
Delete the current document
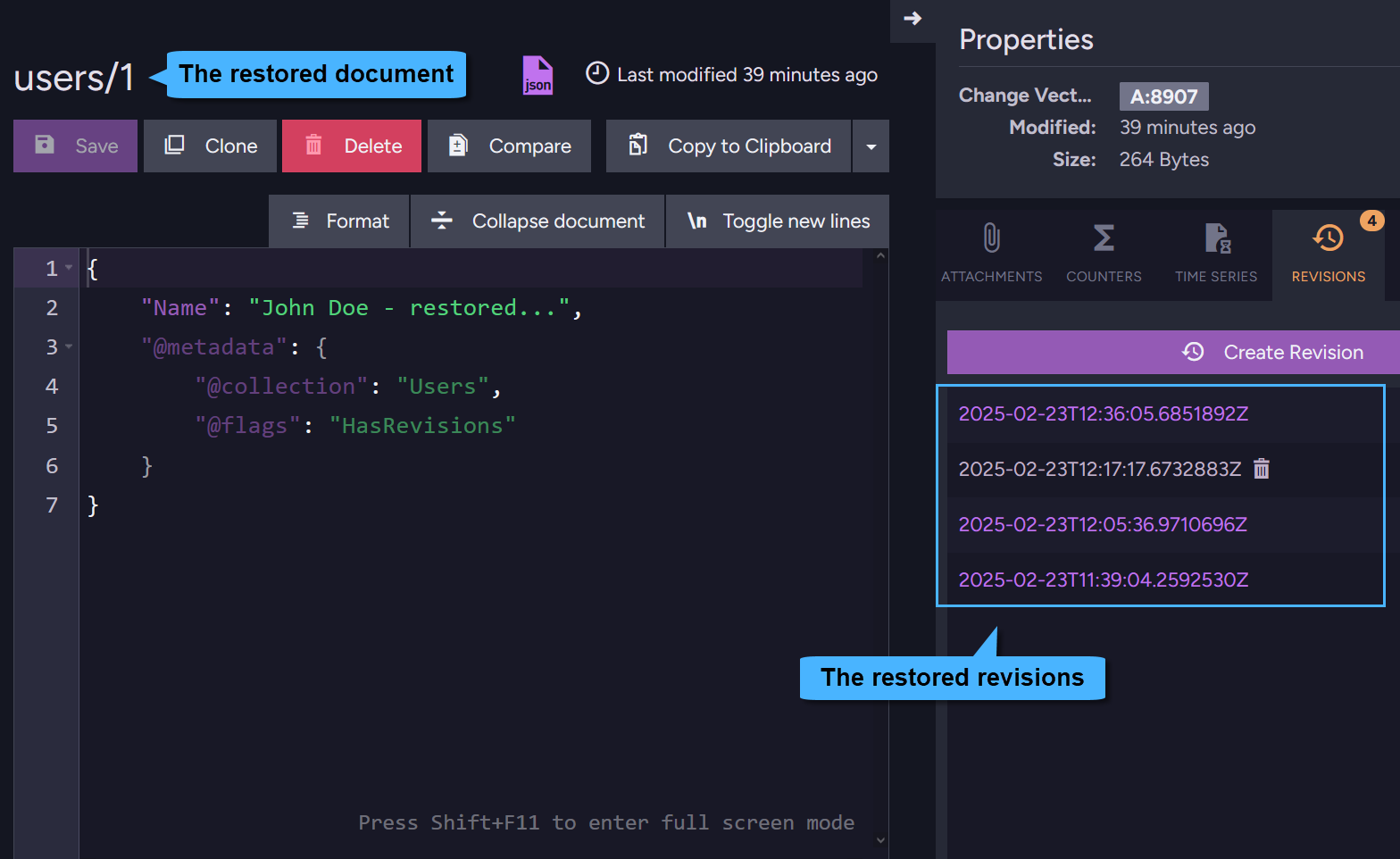[x=352, y=146]
